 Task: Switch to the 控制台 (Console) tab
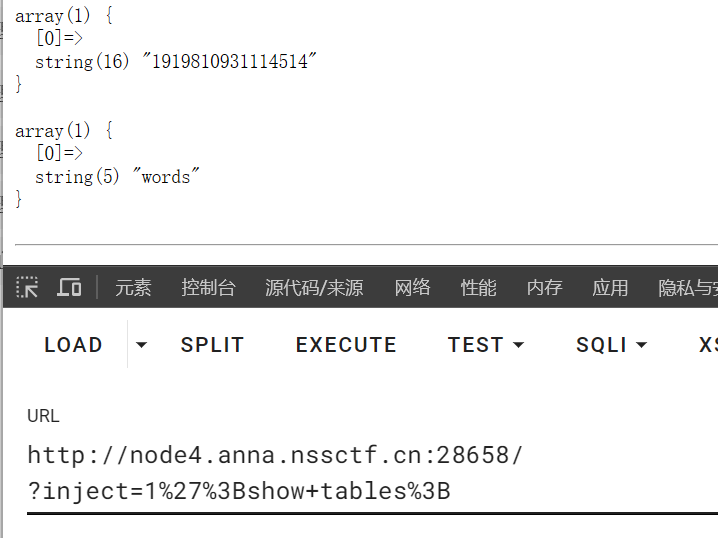point(208,288)
